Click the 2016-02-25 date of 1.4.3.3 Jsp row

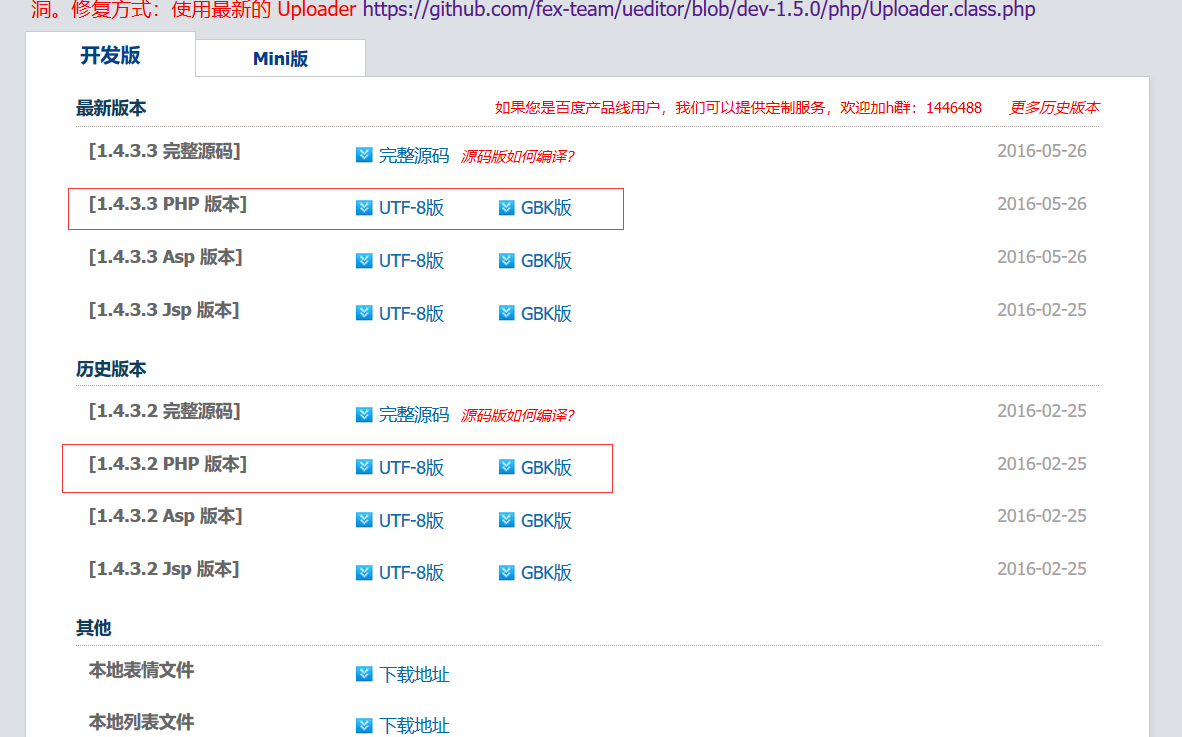tap(1042, 310)
